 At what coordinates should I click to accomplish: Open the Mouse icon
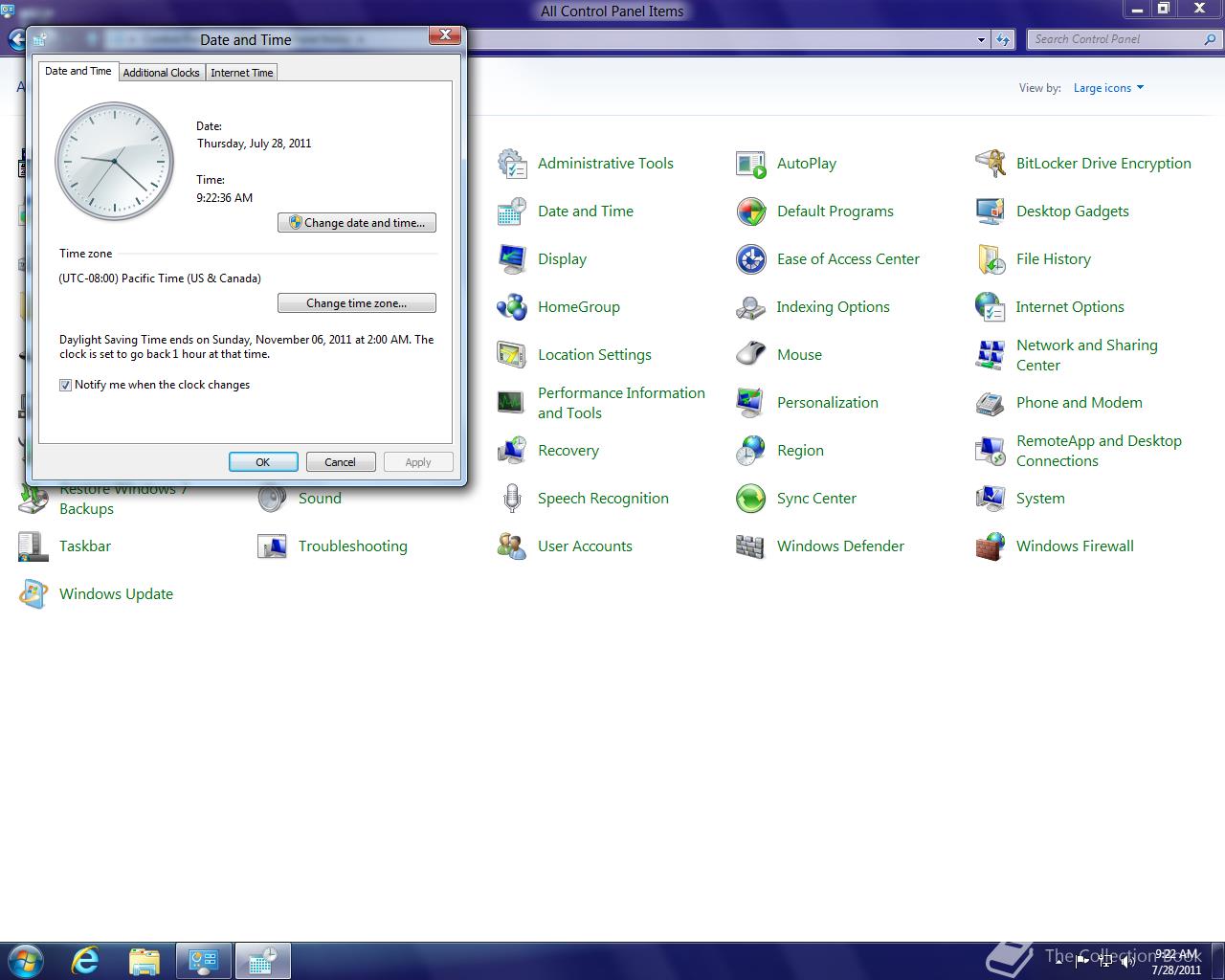(x=751, y=355)
